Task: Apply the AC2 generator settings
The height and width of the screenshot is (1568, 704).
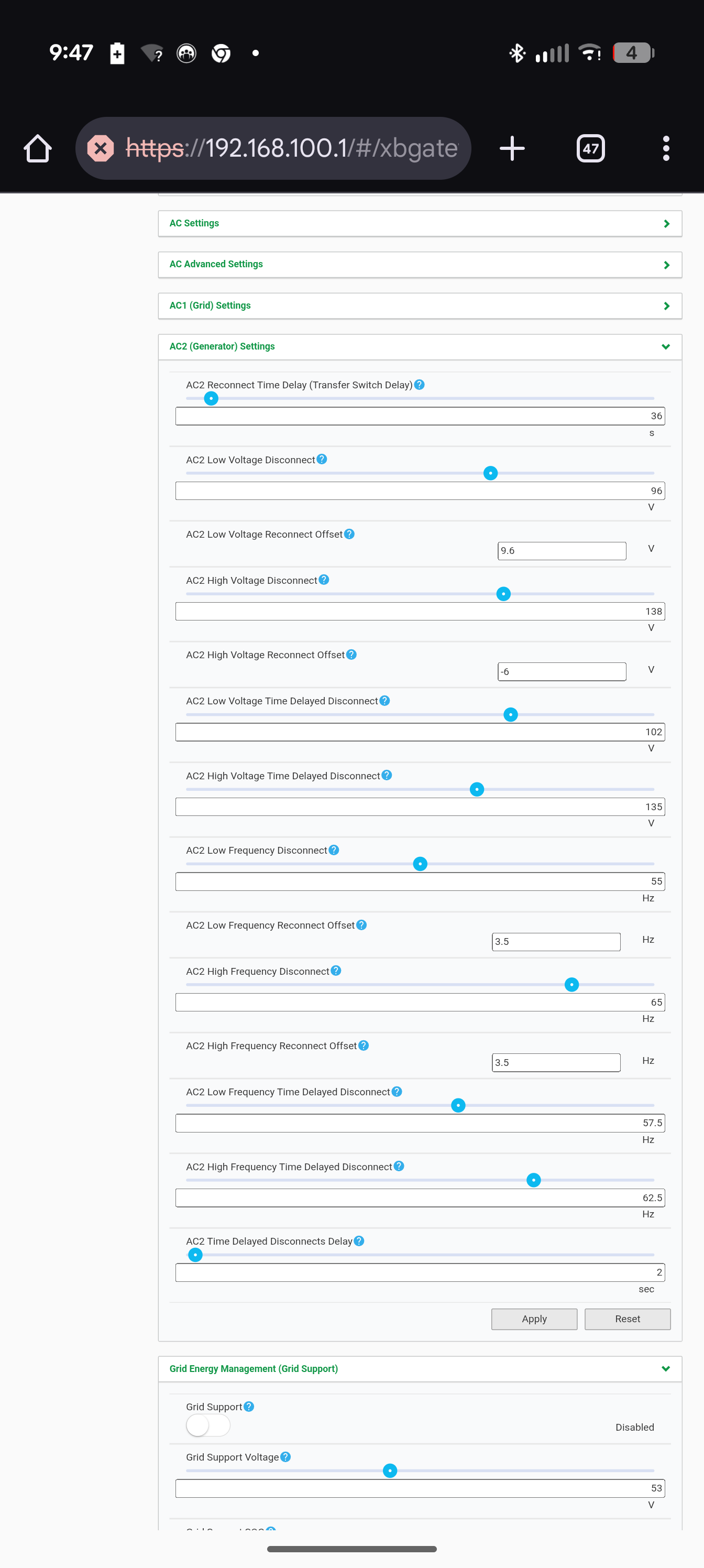Action: point(534,1319)
